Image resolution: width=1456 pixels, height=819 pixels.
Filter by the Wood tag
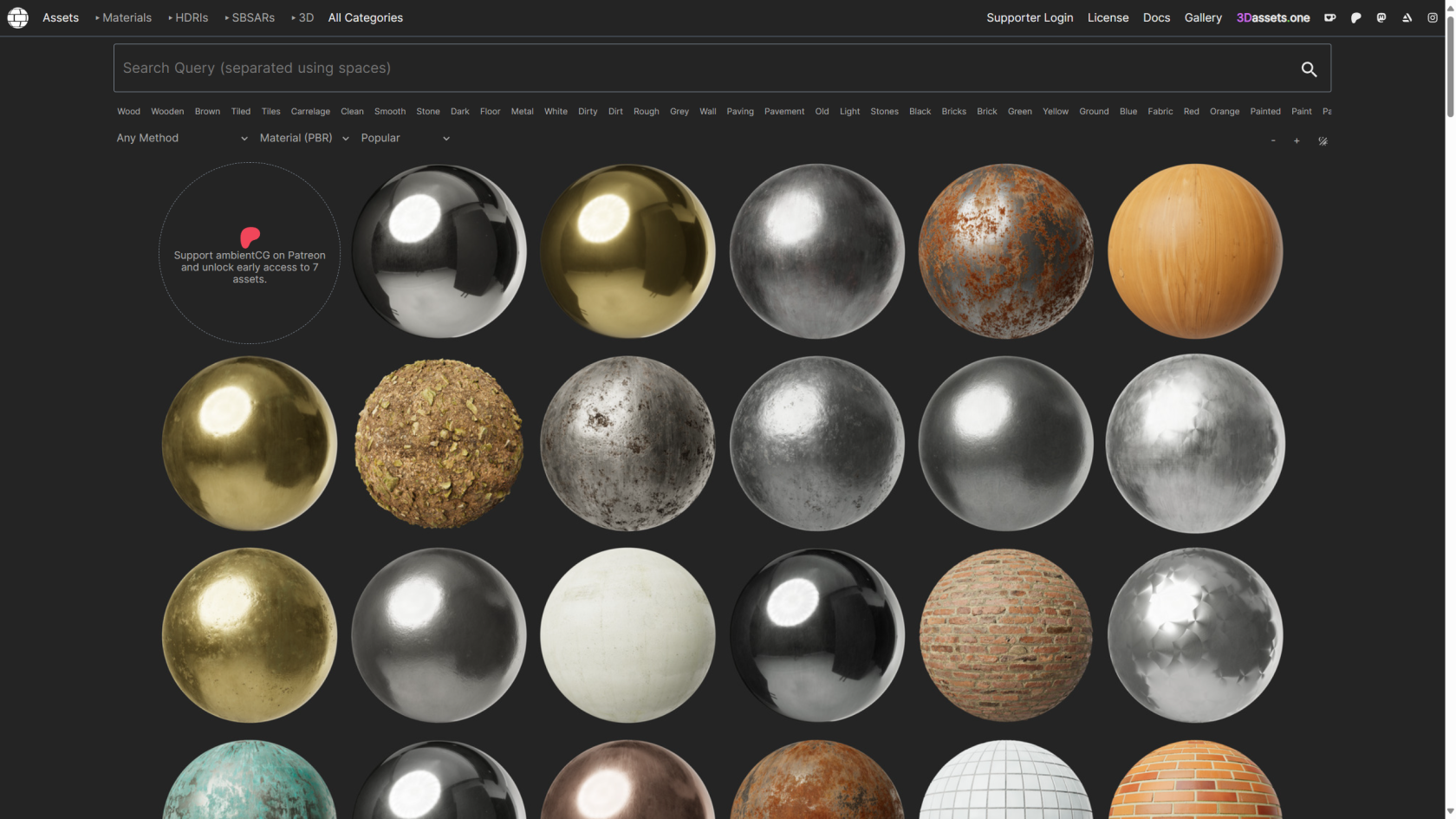coord(128,111)
